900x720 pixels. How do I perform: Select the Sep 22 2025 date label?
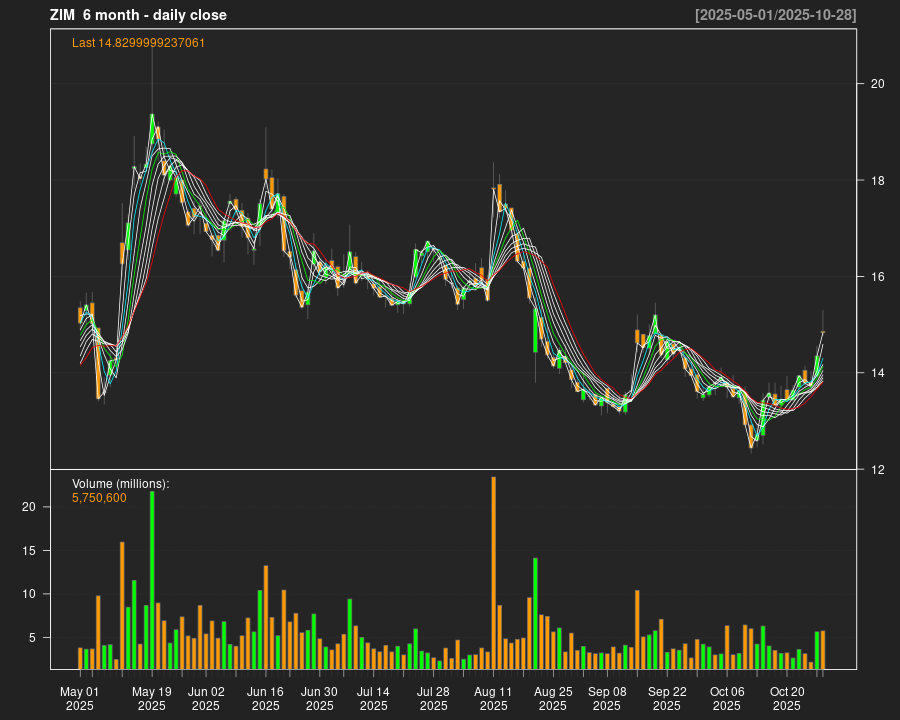(667, 698)
